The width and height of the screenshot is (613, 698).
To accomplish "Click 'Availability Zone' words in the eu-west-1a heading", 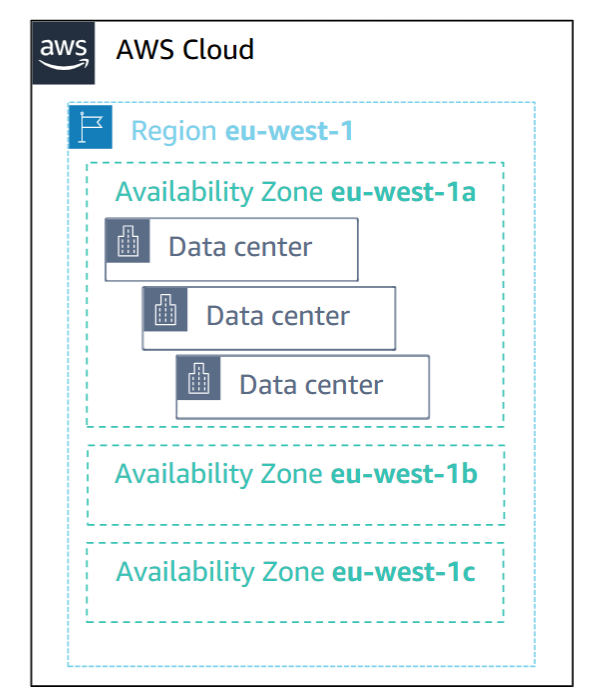I will click(x=220, y=192).
